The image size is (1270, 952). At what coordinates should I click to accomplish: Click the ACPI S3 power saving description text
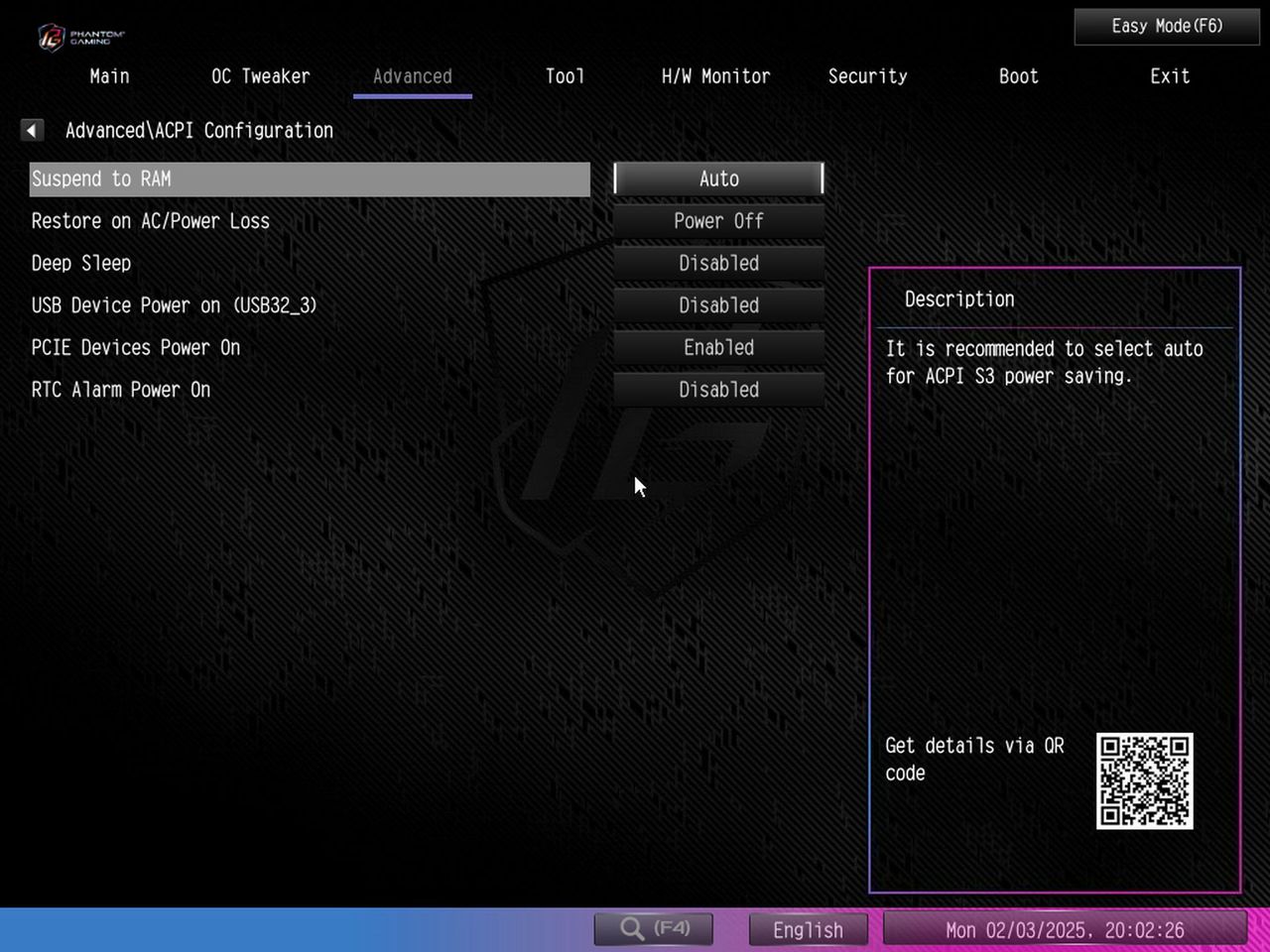pos(1044,362)
